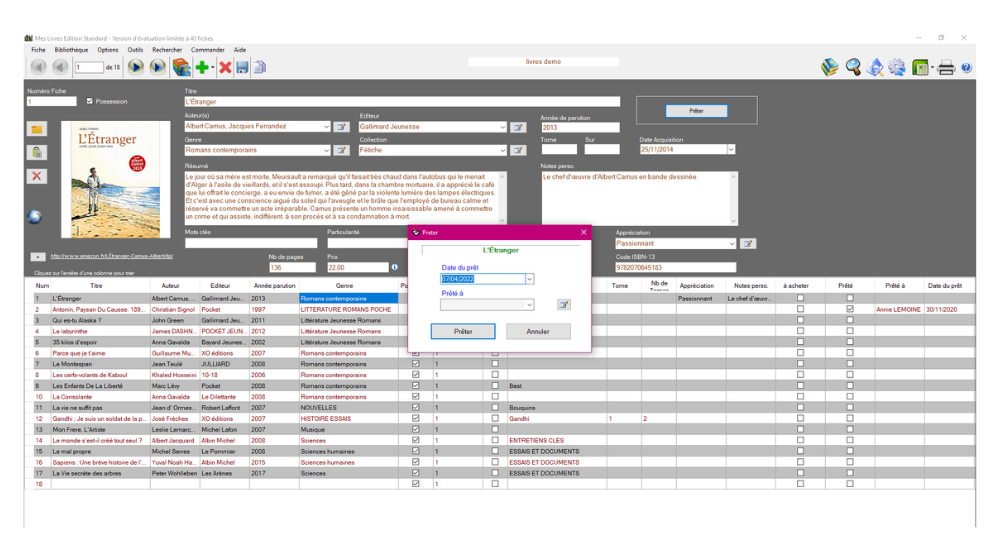The height and width of the screenshot is (560, 1000).
Task: Open 'Date du prêt' date dropdown
Action: tap(529, 279)
